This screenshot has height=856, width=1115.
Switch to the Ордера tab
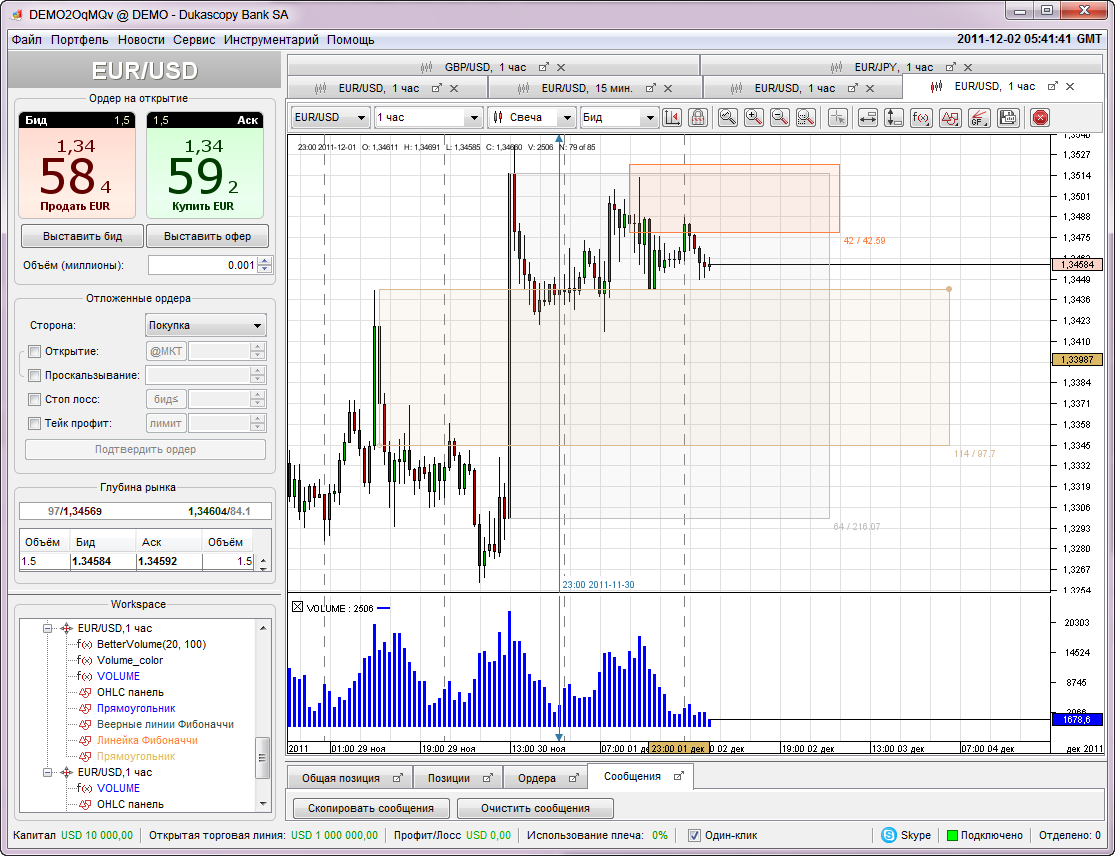pyautogui.click(x=545, y=778)
